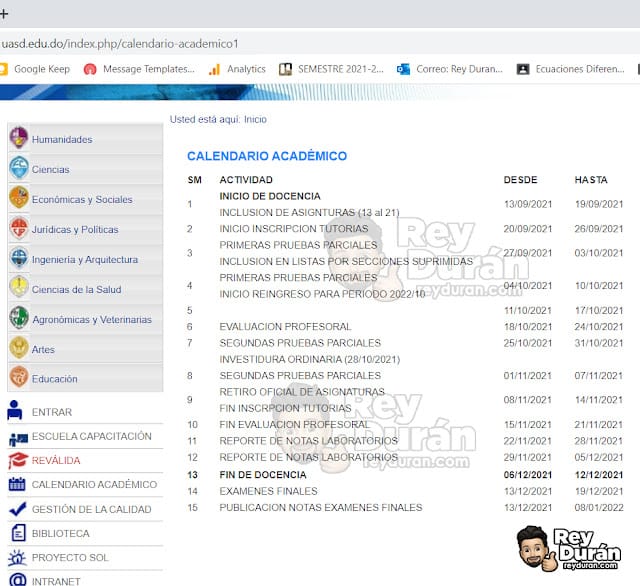
Task: Open a new browser tab with plus
Action: pyautogui.click(x=4, y=14)
